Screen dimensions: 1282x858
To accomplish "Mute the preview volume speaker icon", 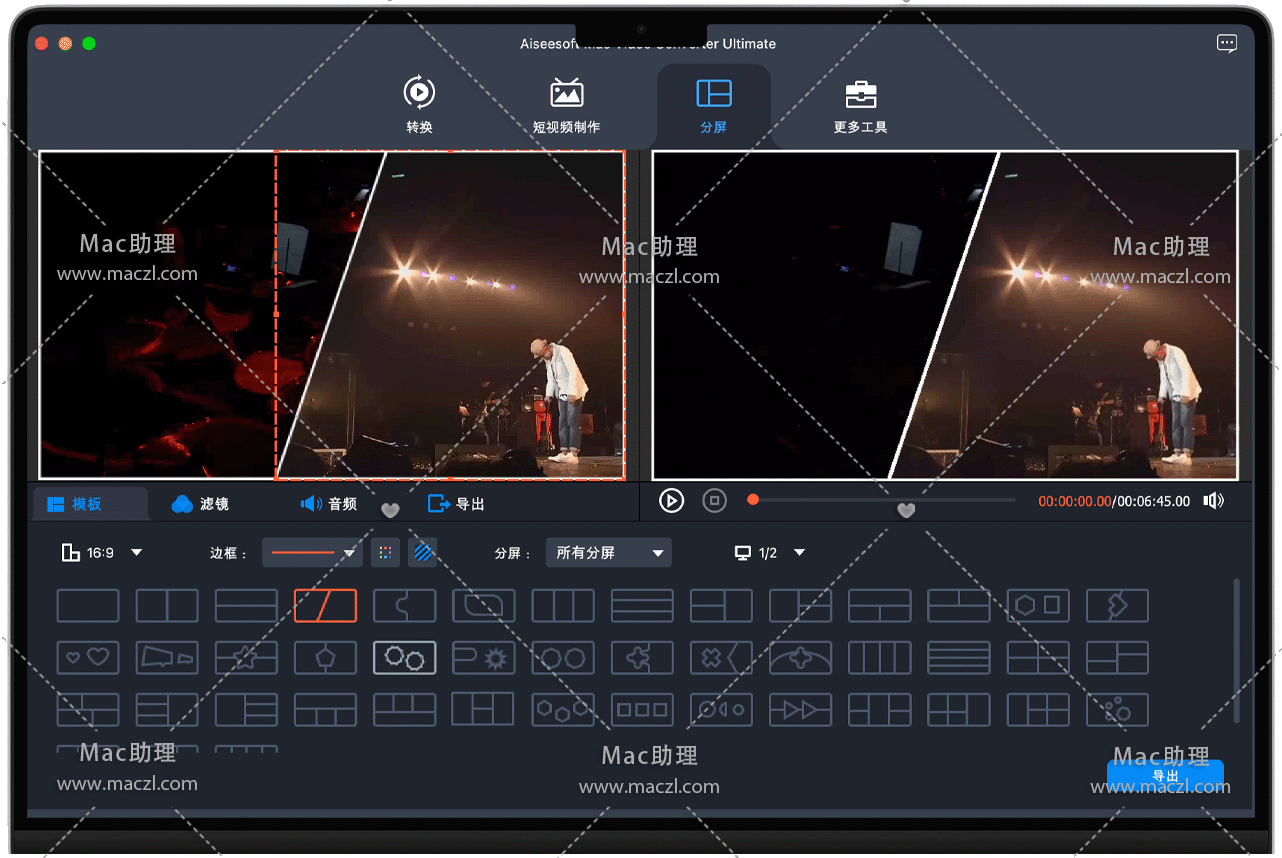I will click(x=1213, y=501).
